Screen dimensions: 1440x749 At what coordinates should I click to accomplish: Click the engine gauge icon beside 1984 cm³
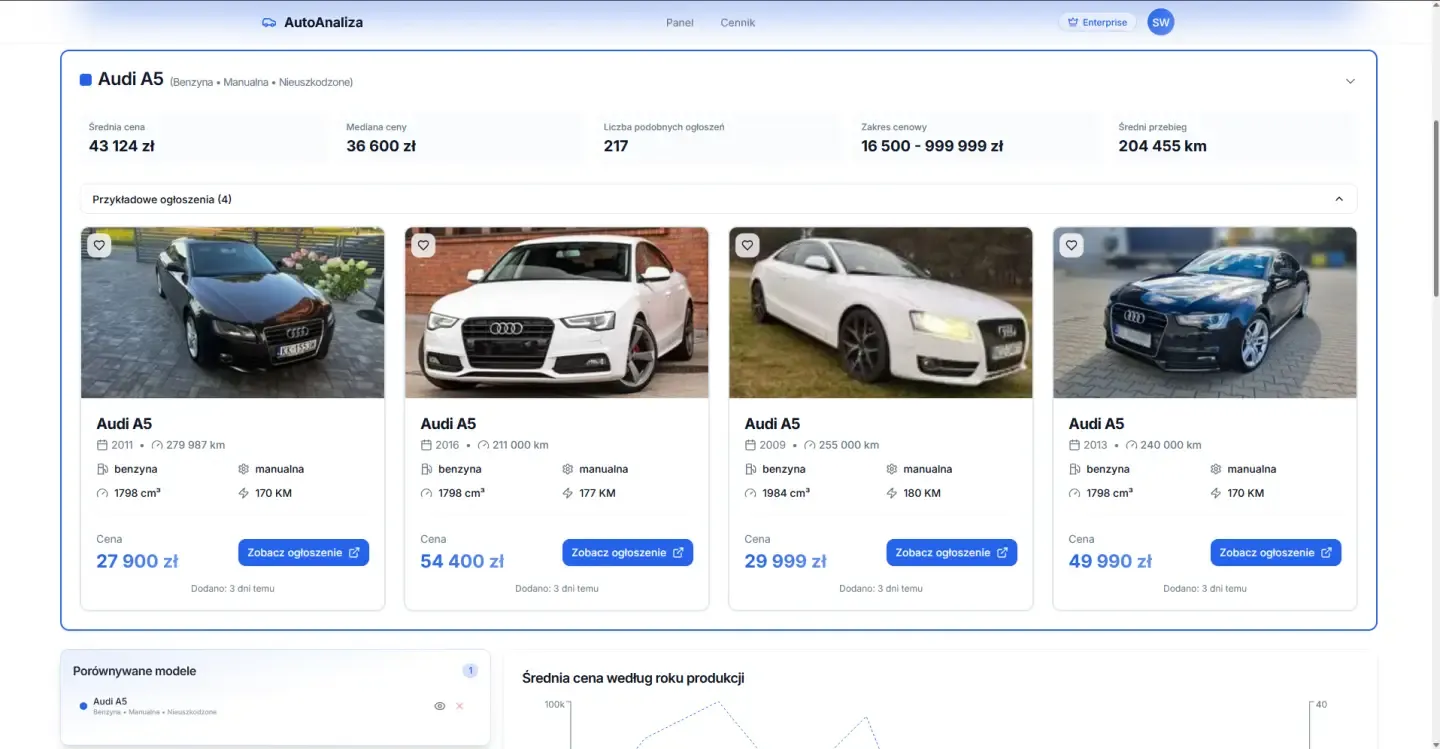pos(750,493)
